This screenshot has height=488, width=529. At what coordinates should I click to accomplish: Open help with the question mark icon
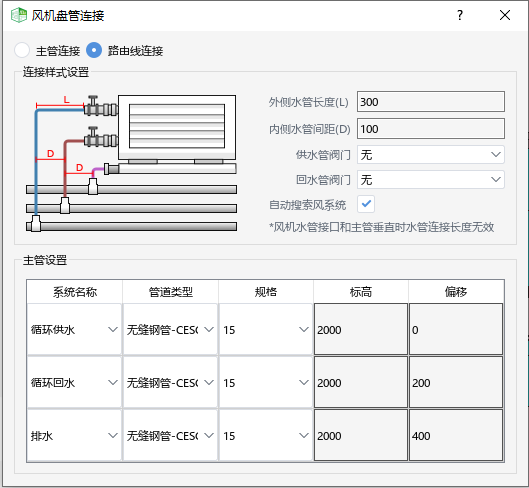460,15
